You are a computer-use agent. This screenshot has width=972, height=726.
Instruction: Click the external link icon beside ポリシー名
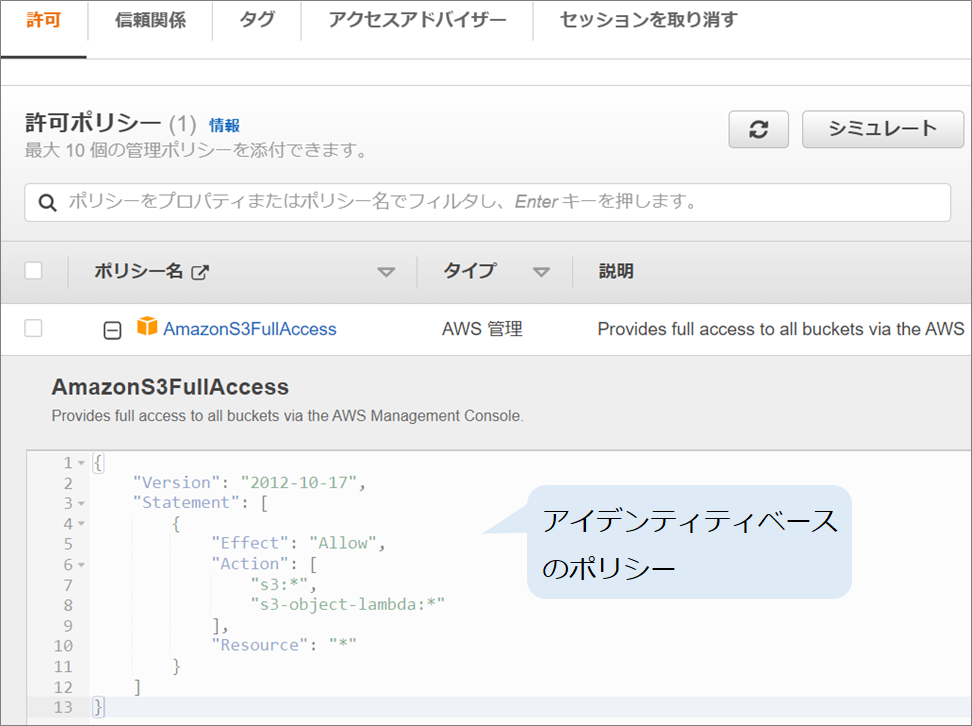click(x=200, y=272)
